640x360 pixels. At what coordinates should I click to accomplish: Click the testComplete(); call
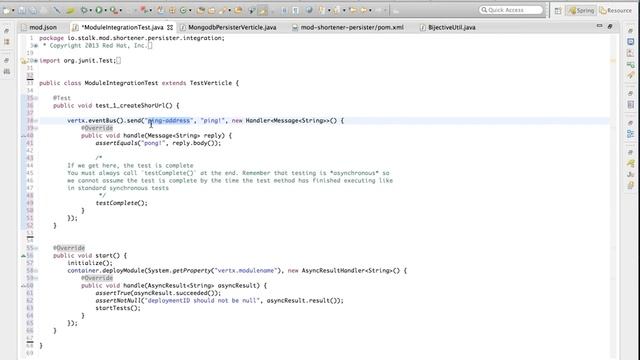[122, 203]
